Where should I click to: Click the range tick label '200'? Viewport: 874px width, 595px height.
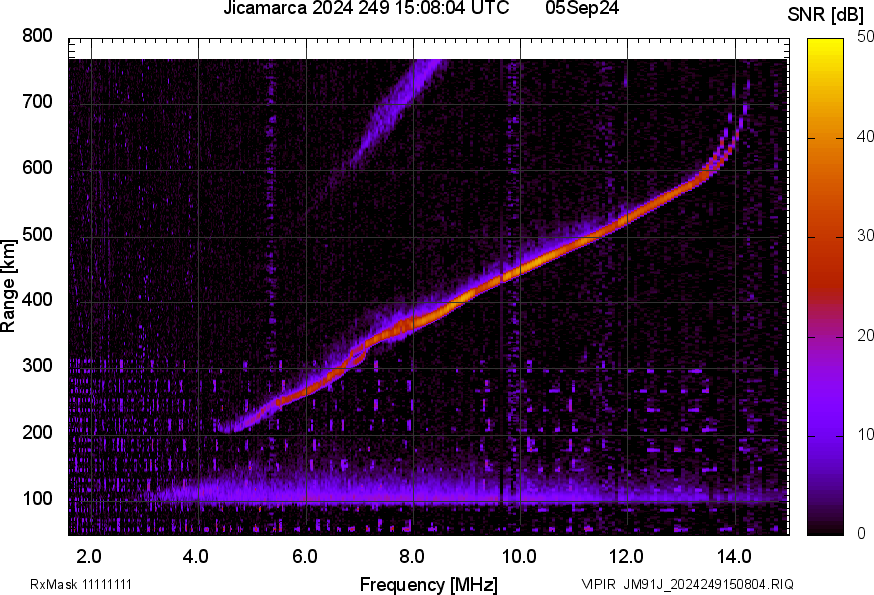[x=37, y=432]
